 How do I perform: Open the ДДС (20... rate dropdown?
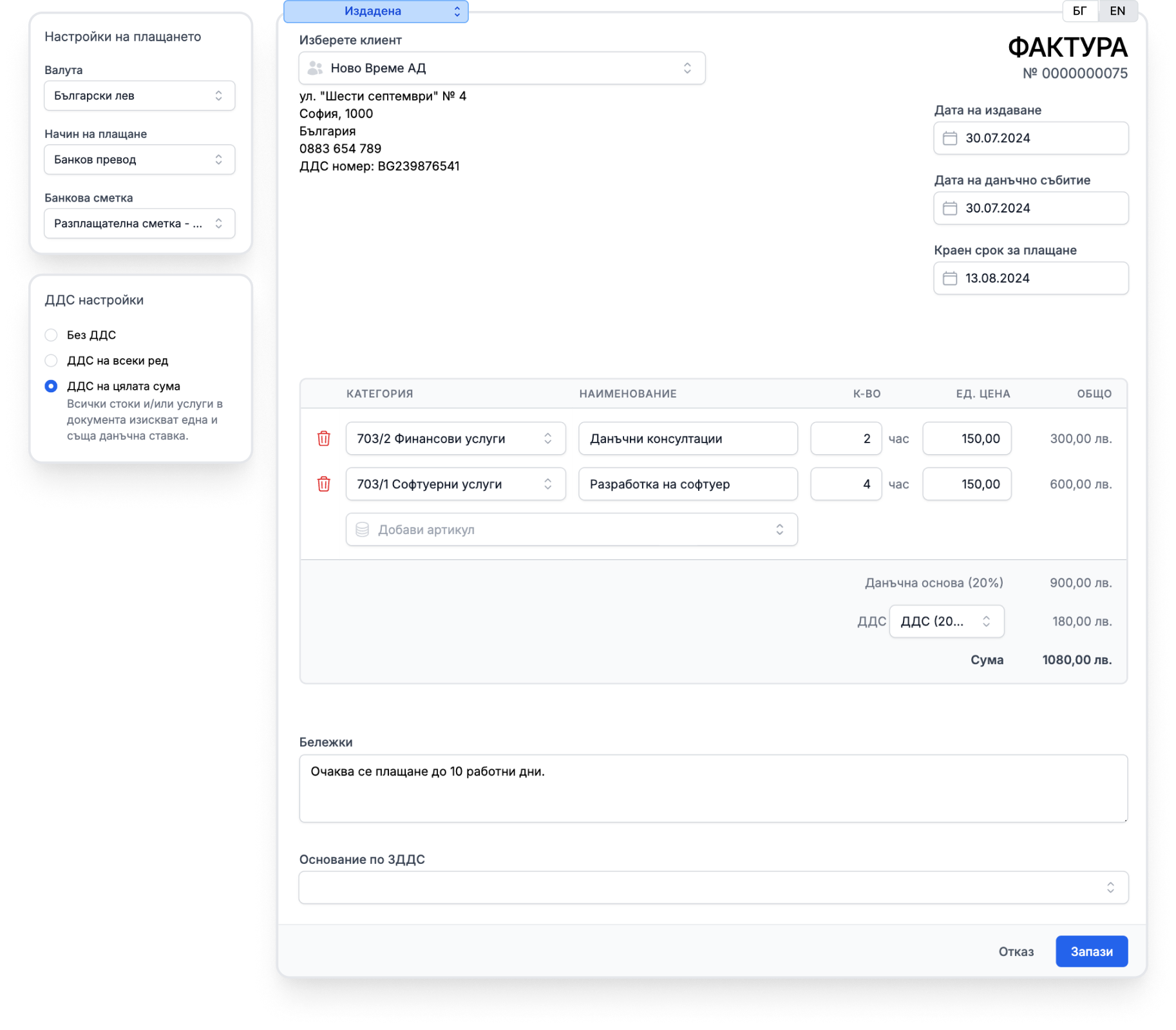[947, 621]
